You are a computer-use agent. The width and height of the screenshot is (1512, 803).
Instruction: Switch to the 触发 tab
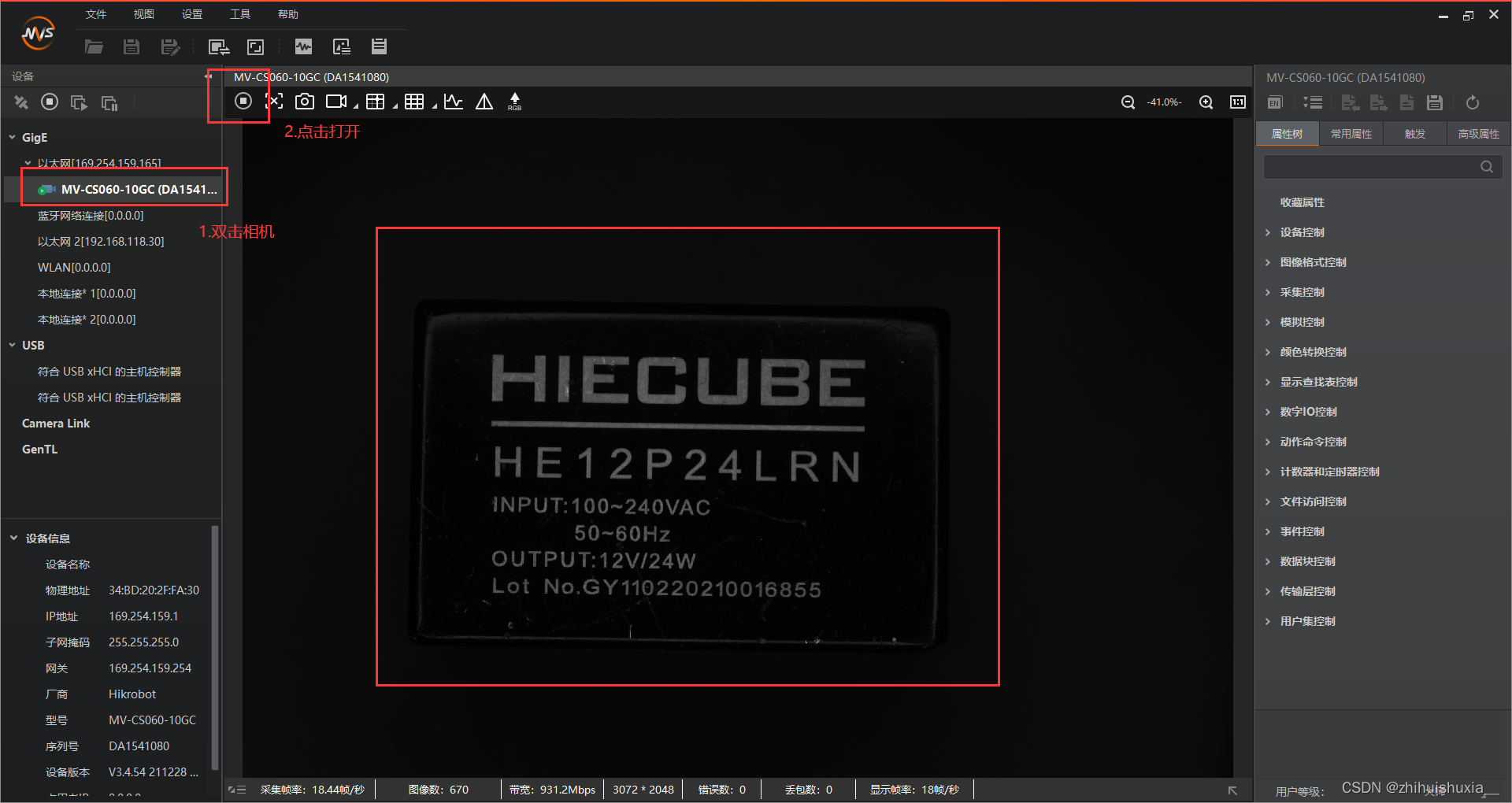tap(1415, 134)
